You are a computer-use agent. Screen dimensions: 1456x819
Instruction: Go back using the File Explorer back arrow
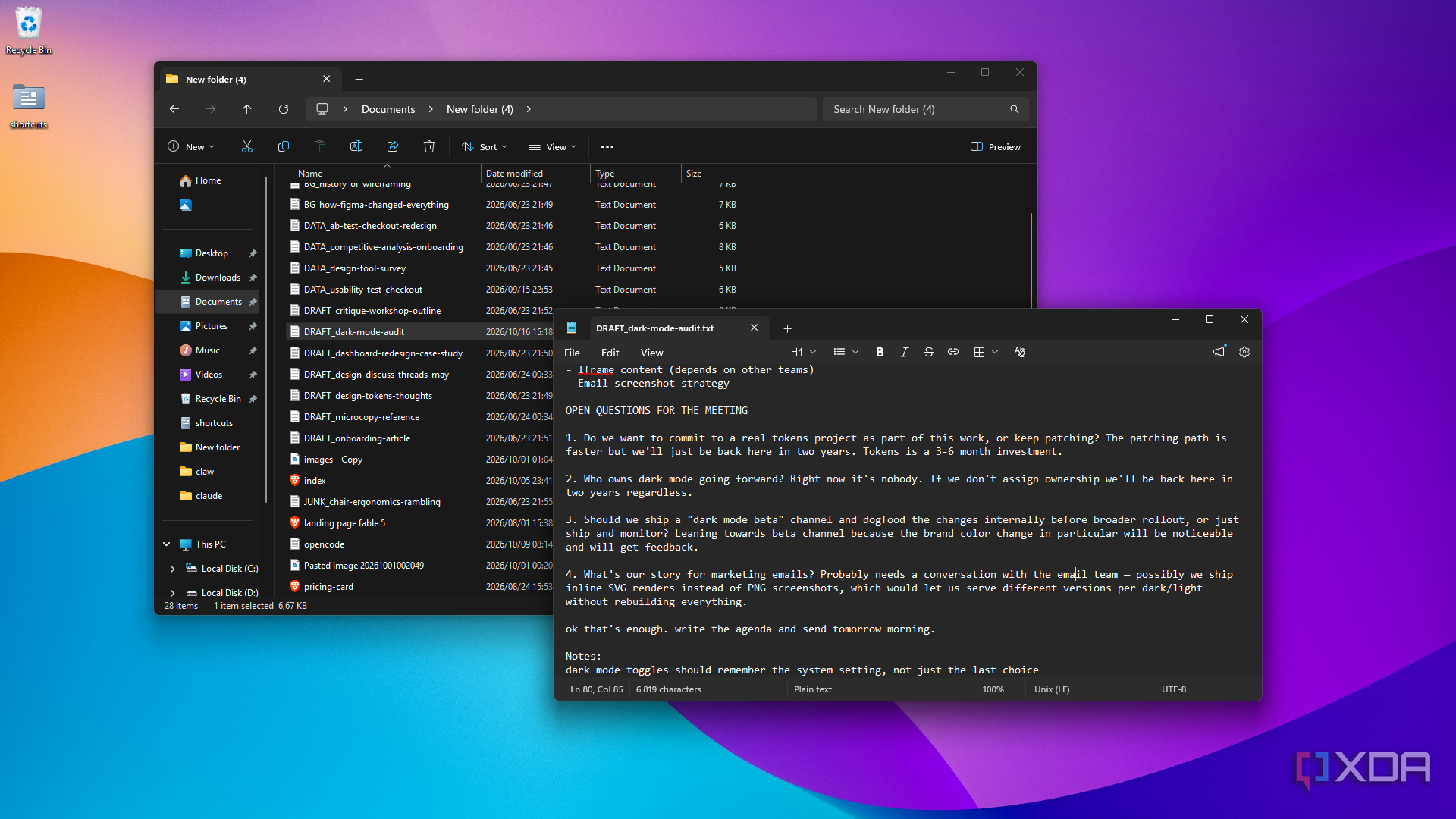[x=174, y=109]
